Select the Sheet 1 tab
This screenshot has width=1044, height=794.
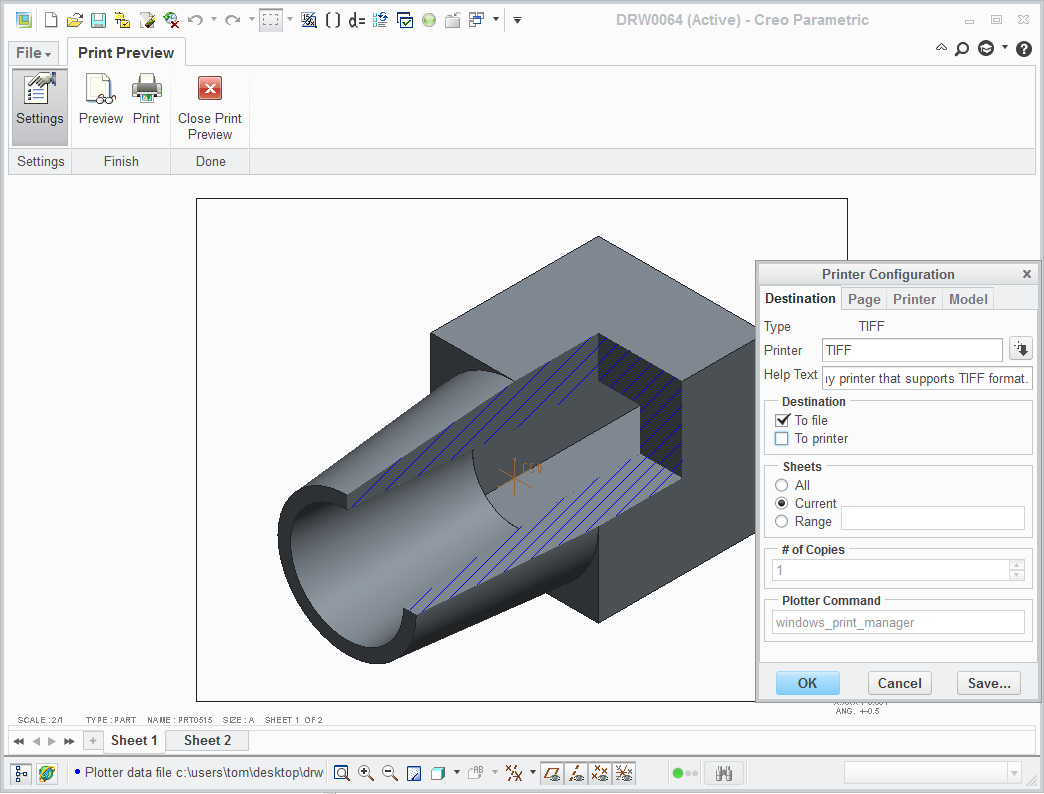click(x=134, y=740)
